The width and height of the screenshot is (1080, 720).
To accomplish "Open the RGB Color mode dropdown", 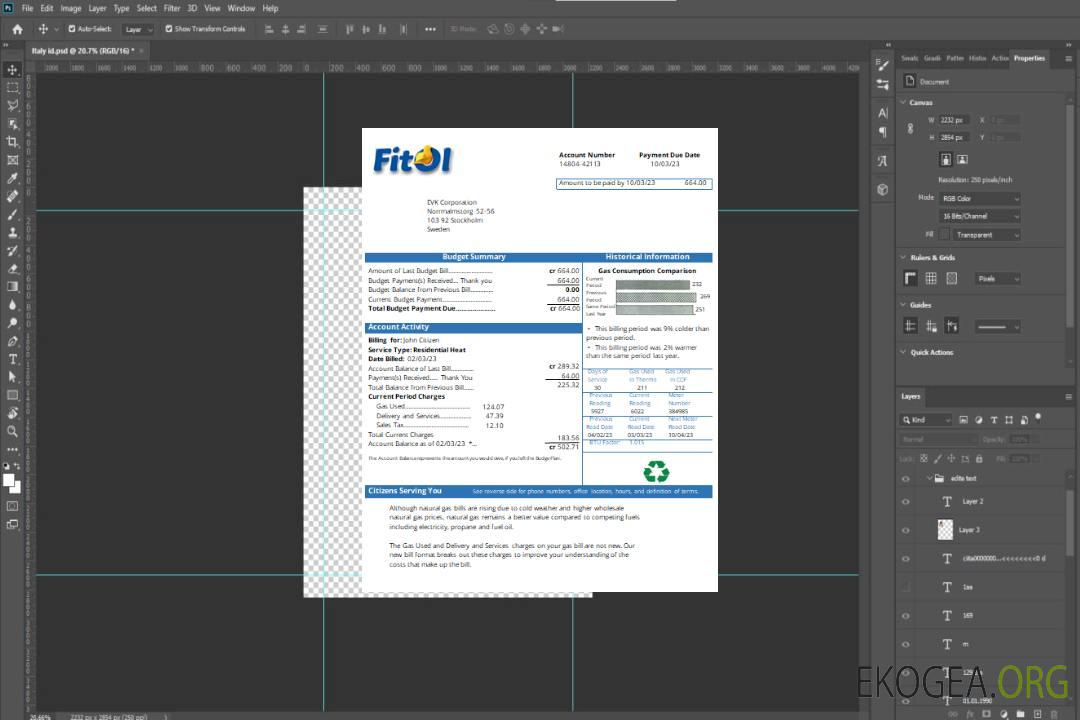I will pyautogui.click(x=980, y=198).
